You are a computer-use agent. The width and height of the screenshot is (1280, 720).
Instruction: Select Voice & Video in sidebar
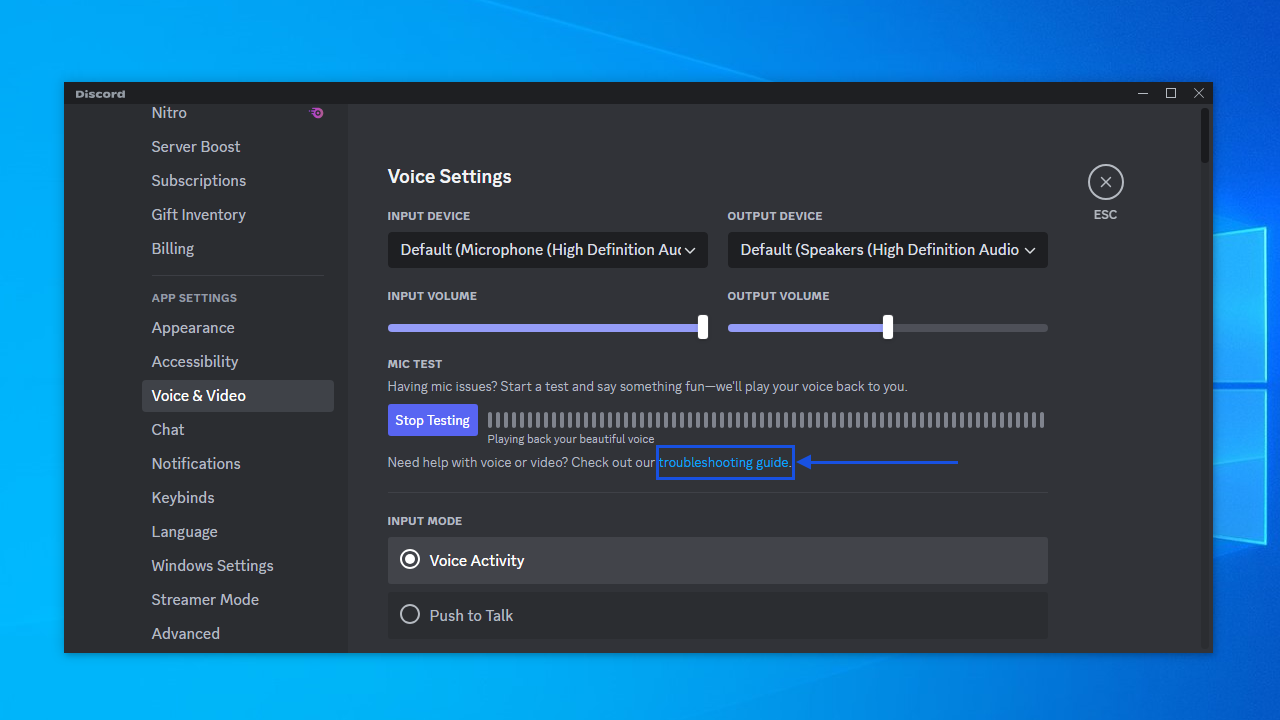click(x=238, y=396)
